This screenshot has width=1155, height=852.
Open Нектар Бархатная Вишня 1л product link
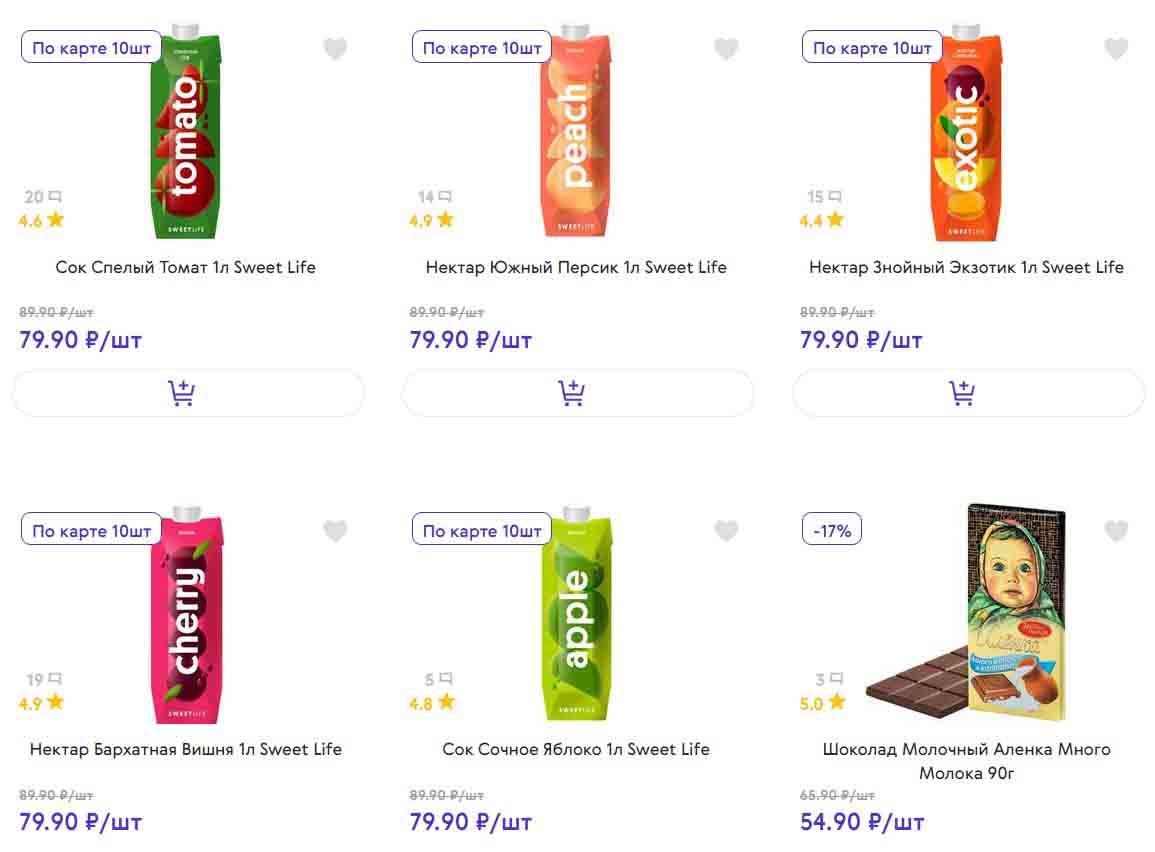(186, 749)
